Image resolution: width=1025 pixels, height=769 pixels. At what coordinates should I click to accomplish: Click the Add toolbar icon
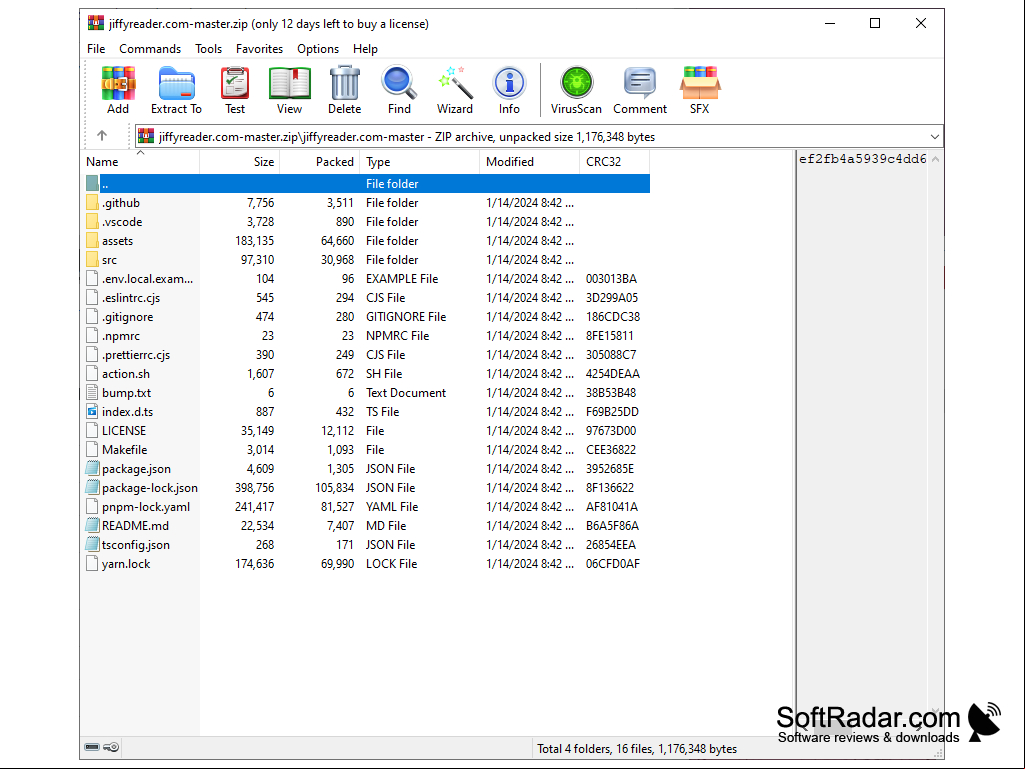(x=118, y=90)
